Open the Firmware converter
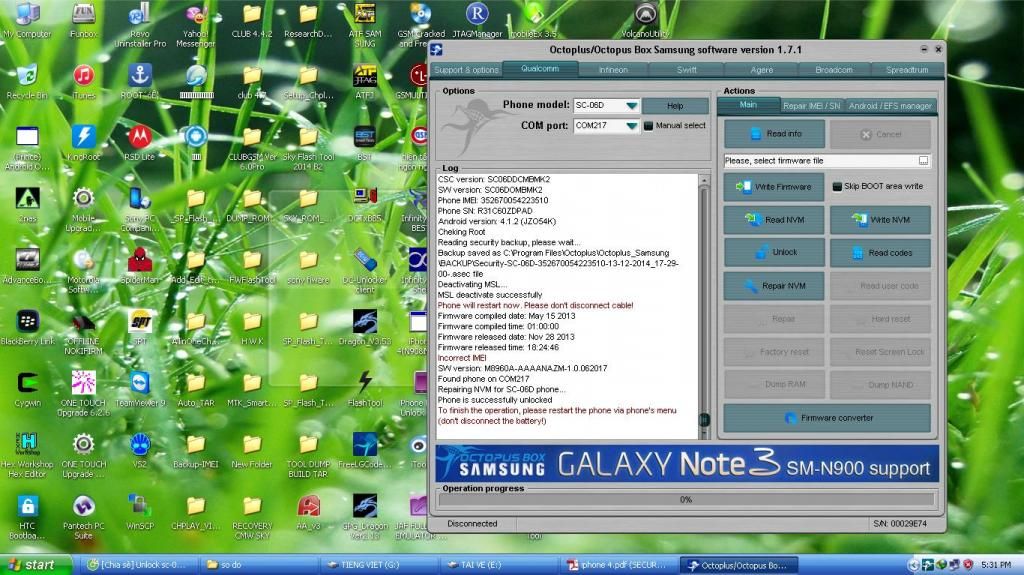This screenshot has width=1024, height=575. pyautogui.click(x=827, y=418)
